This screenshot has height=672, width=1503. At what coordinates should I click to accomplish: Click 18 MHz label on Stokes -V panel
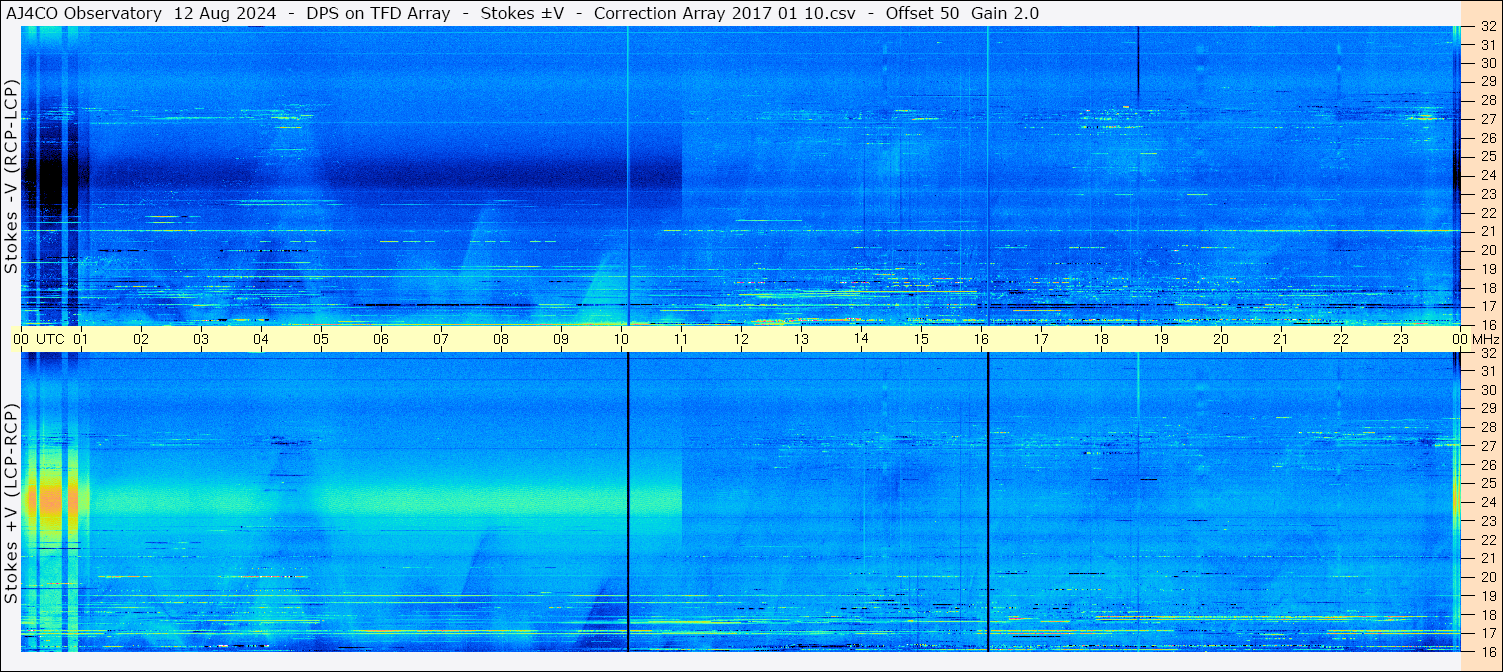[1487, 287]
